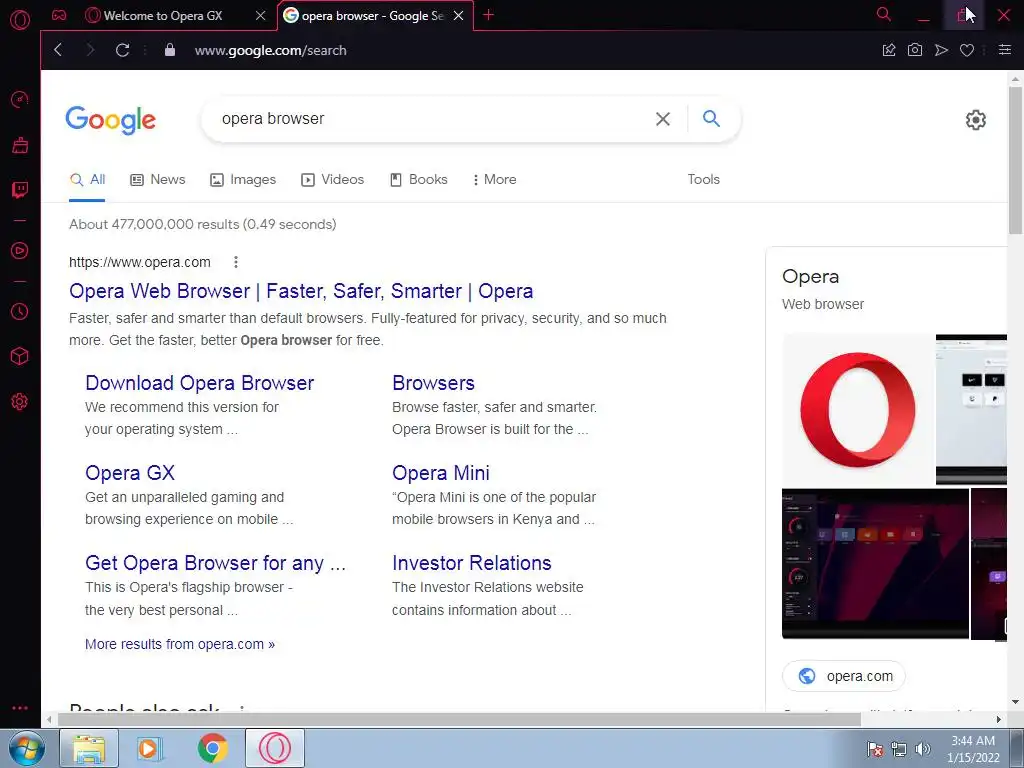
Task: Expand the More search filters menu
Action: [x=494, y=179]
